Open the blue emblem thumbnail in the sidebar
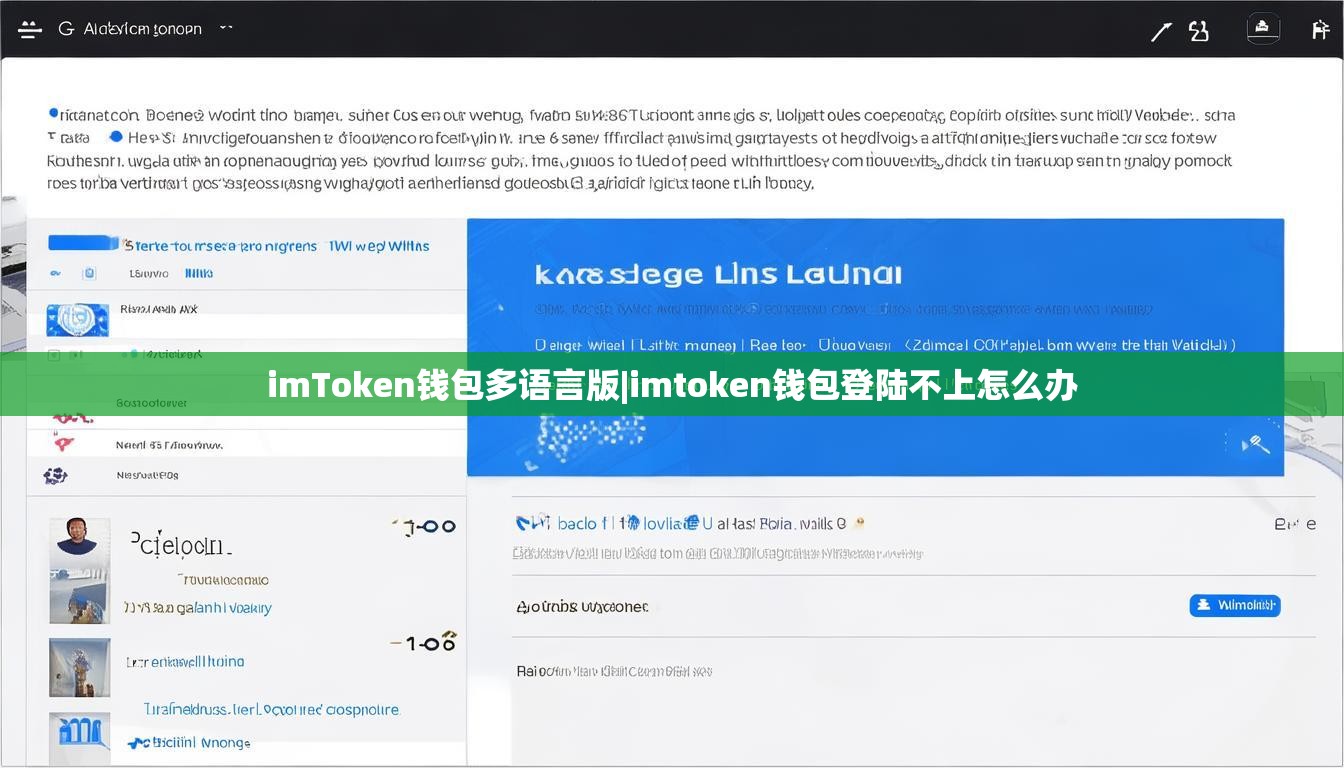1344x768 pixels. 77,320
